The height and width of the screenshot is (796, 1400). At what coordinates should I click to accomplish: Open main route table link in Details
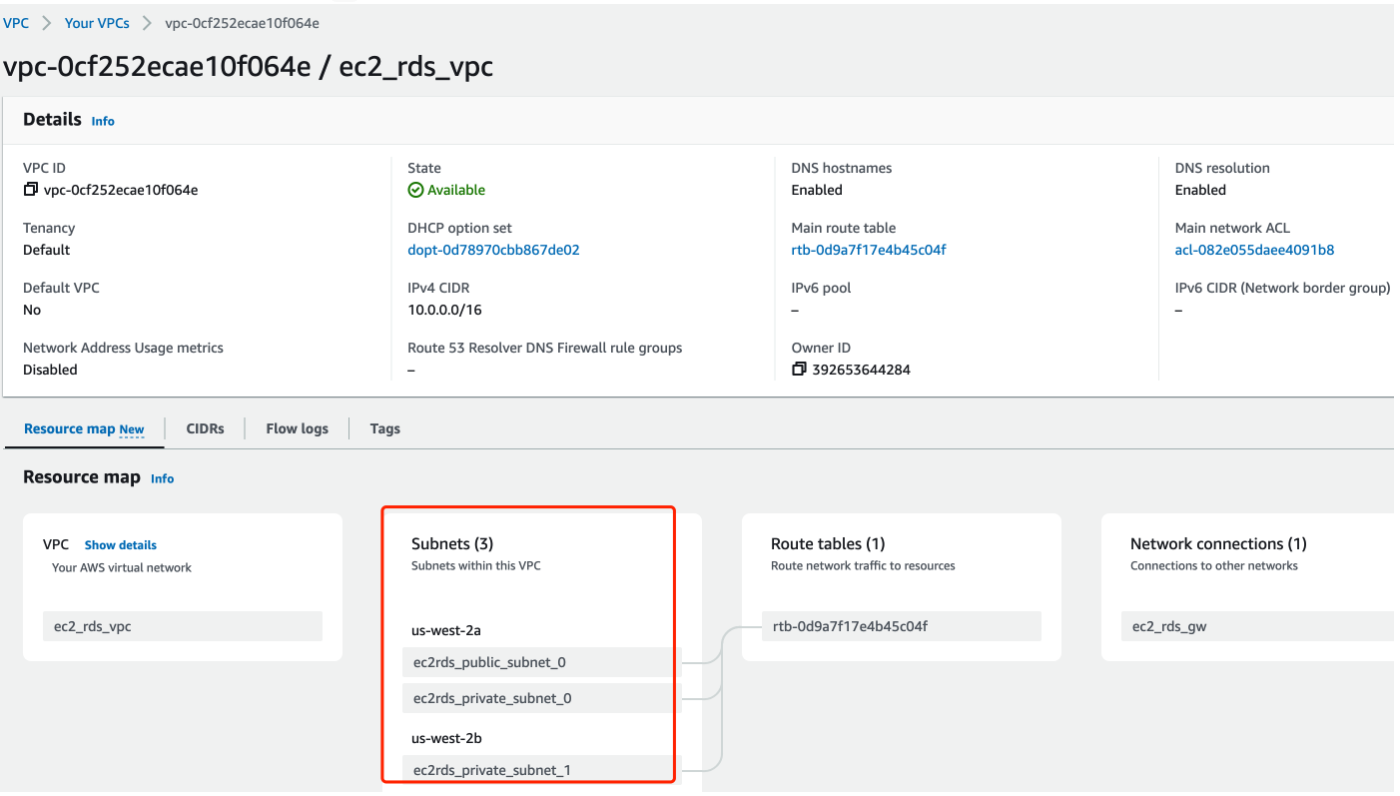868,250
